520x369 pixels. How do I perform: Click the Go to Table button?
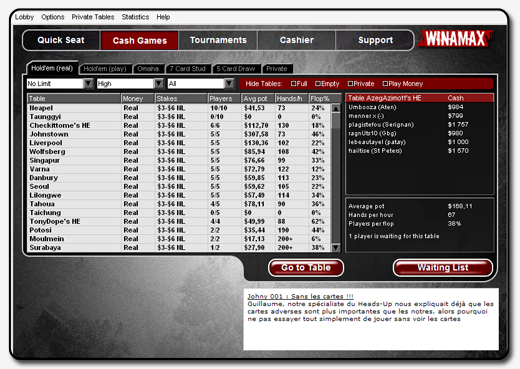[x=306, y=268]
